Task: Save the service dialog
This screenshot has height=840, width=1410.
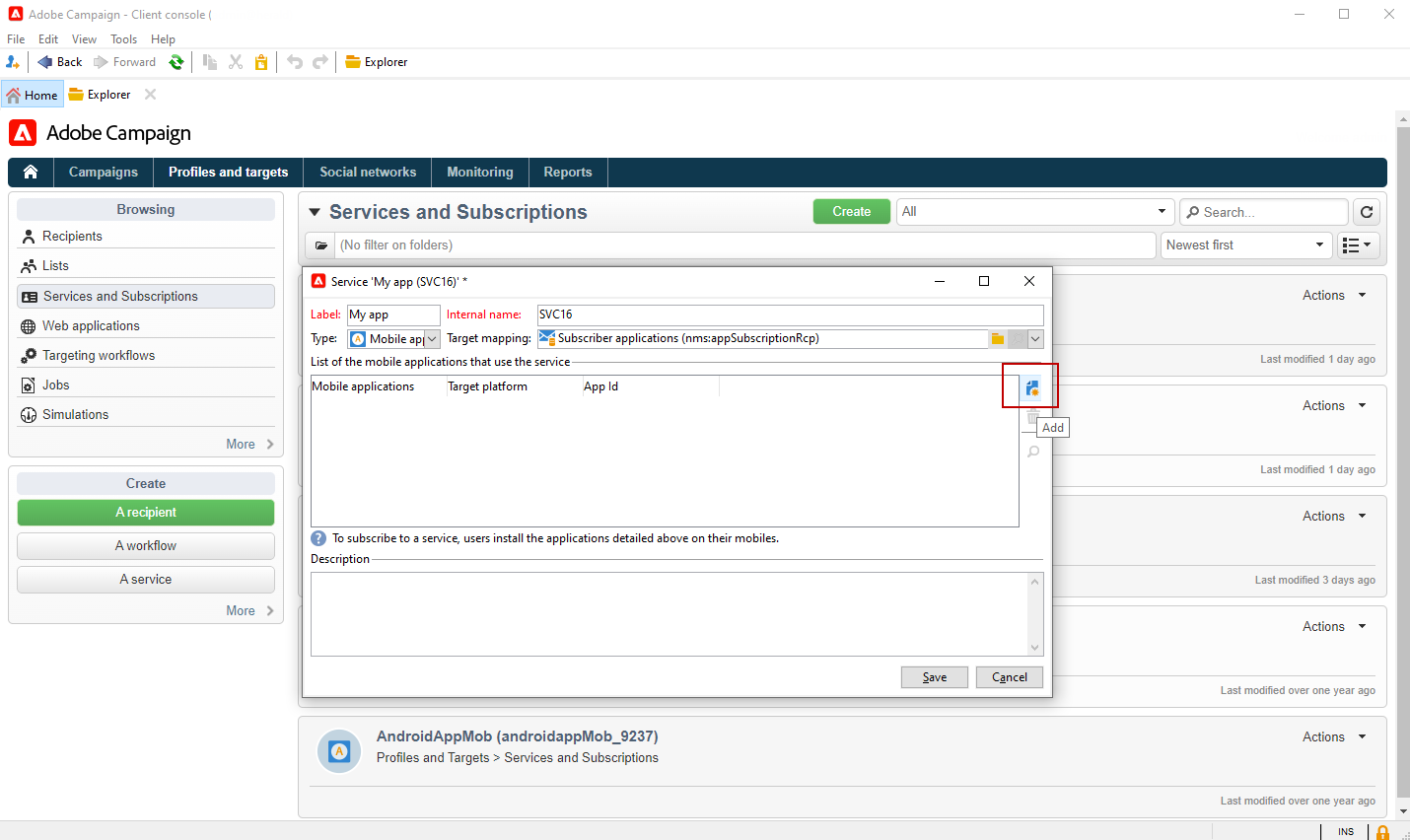Action: tap(935, 677)
